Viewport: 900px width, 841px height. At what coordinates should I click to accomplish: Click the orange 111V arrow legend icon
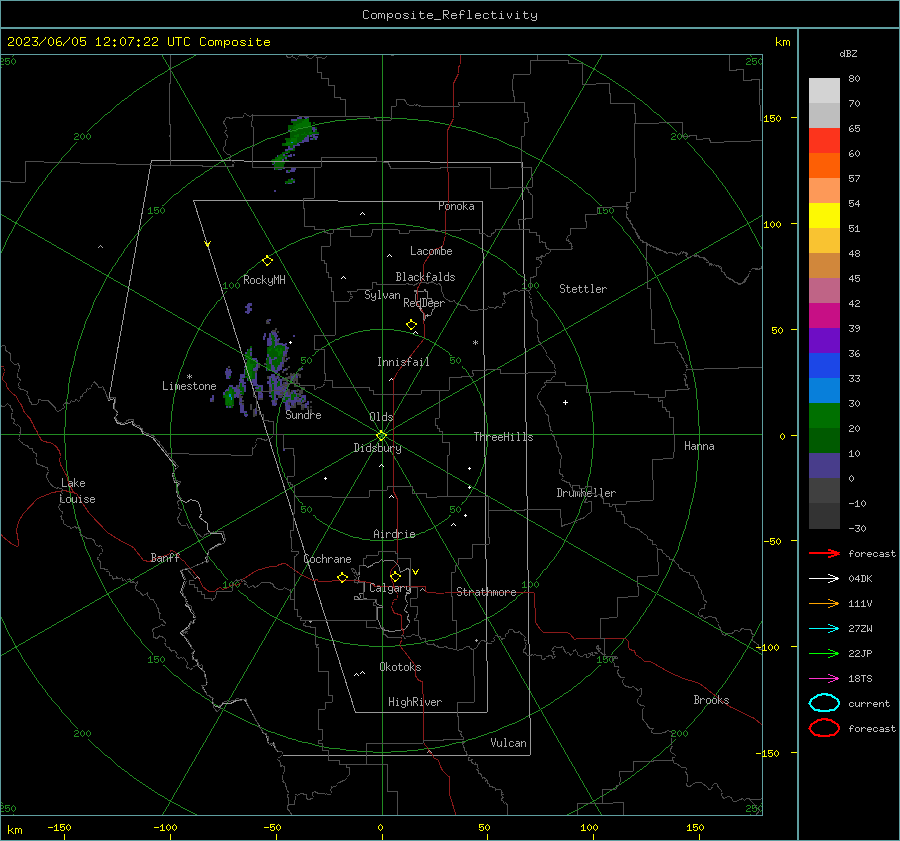pyautogui.click(x=824, y=603)
